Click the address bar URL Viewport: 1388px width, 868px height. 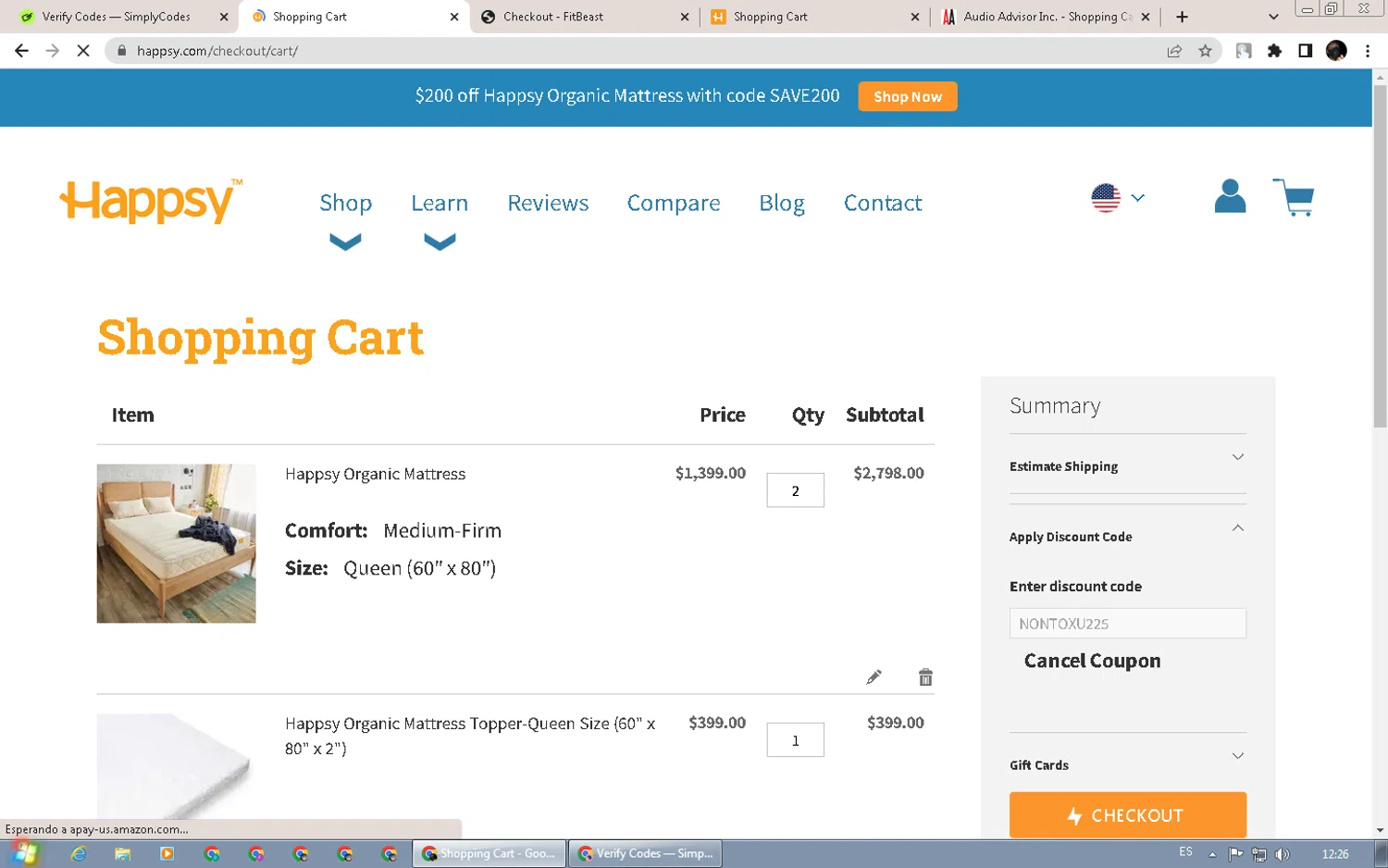217,51
